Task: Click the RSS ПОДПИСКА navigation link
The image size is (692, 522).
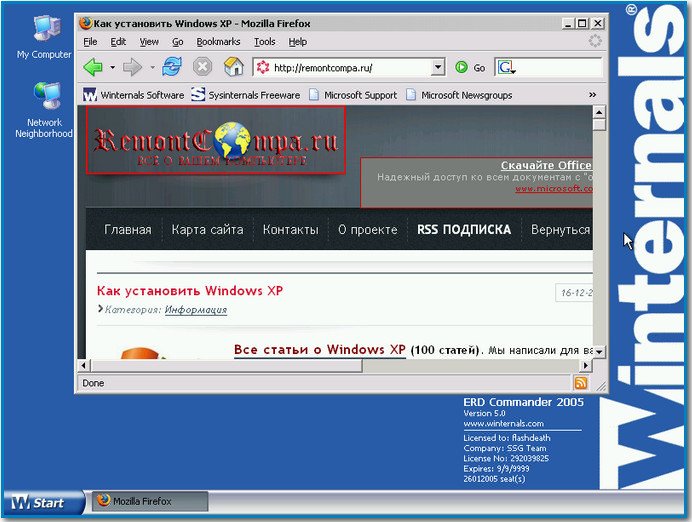Action: point(464,229)
